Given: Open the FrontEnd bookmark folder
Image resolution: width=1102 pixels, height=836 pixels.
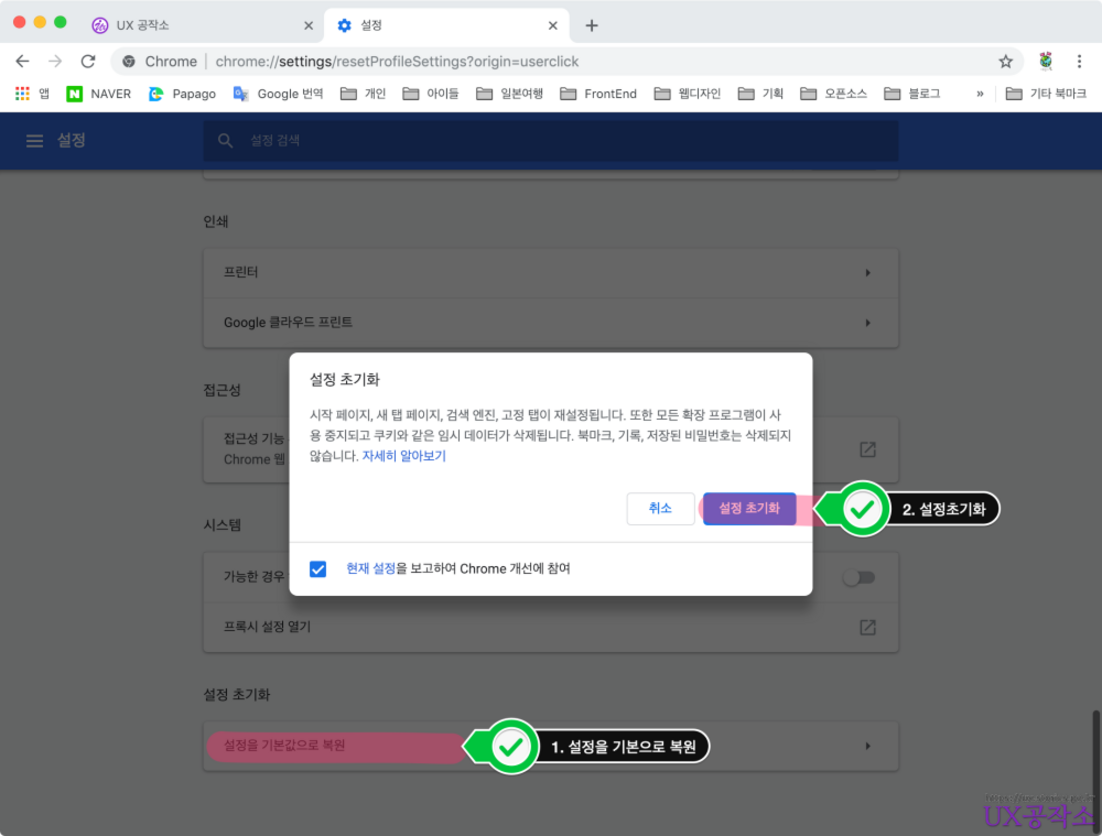Looking at the screenshot, I should click(x=598, y=94).
